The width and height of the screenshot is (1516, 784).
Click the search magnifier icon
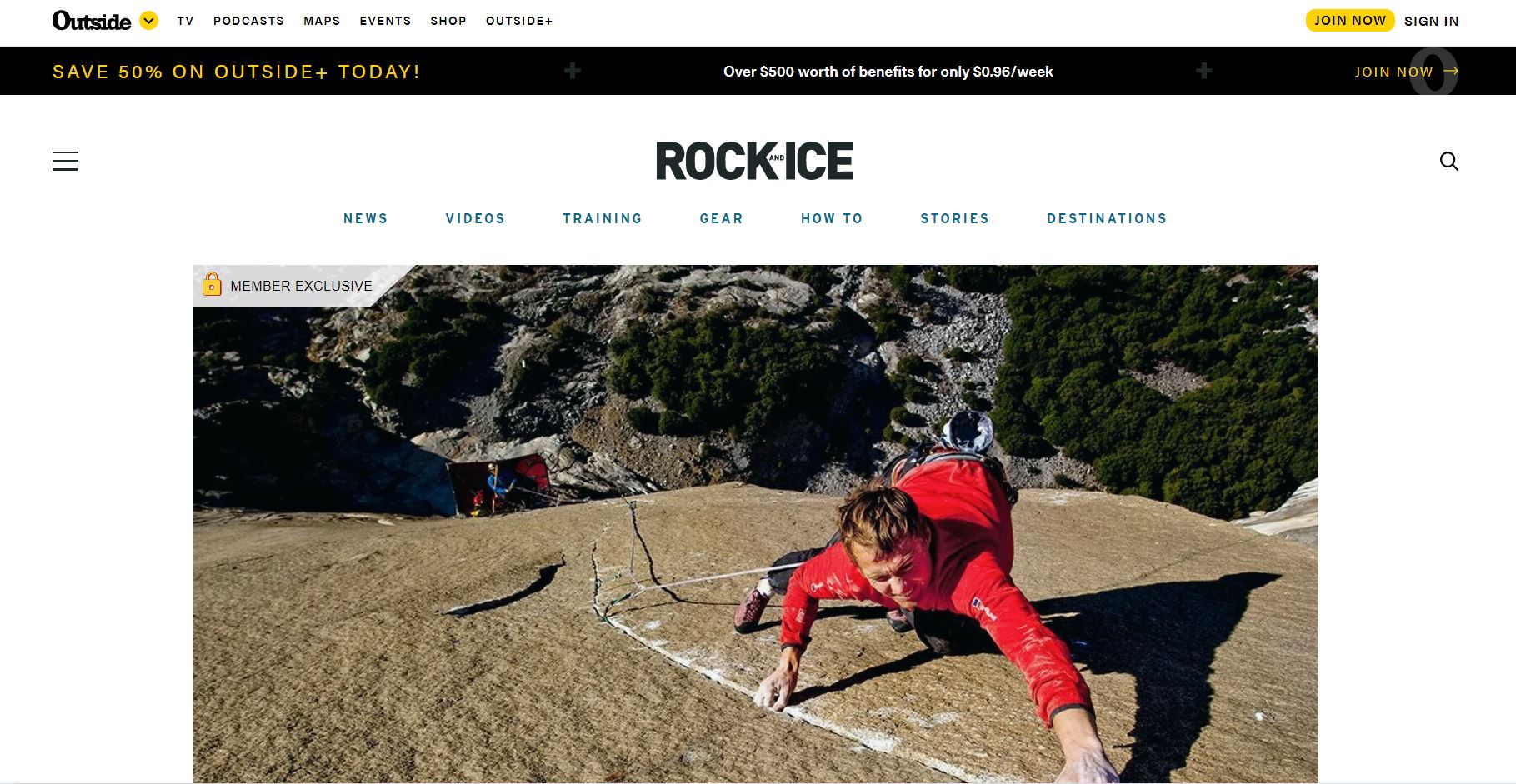tap(1449, 161)
